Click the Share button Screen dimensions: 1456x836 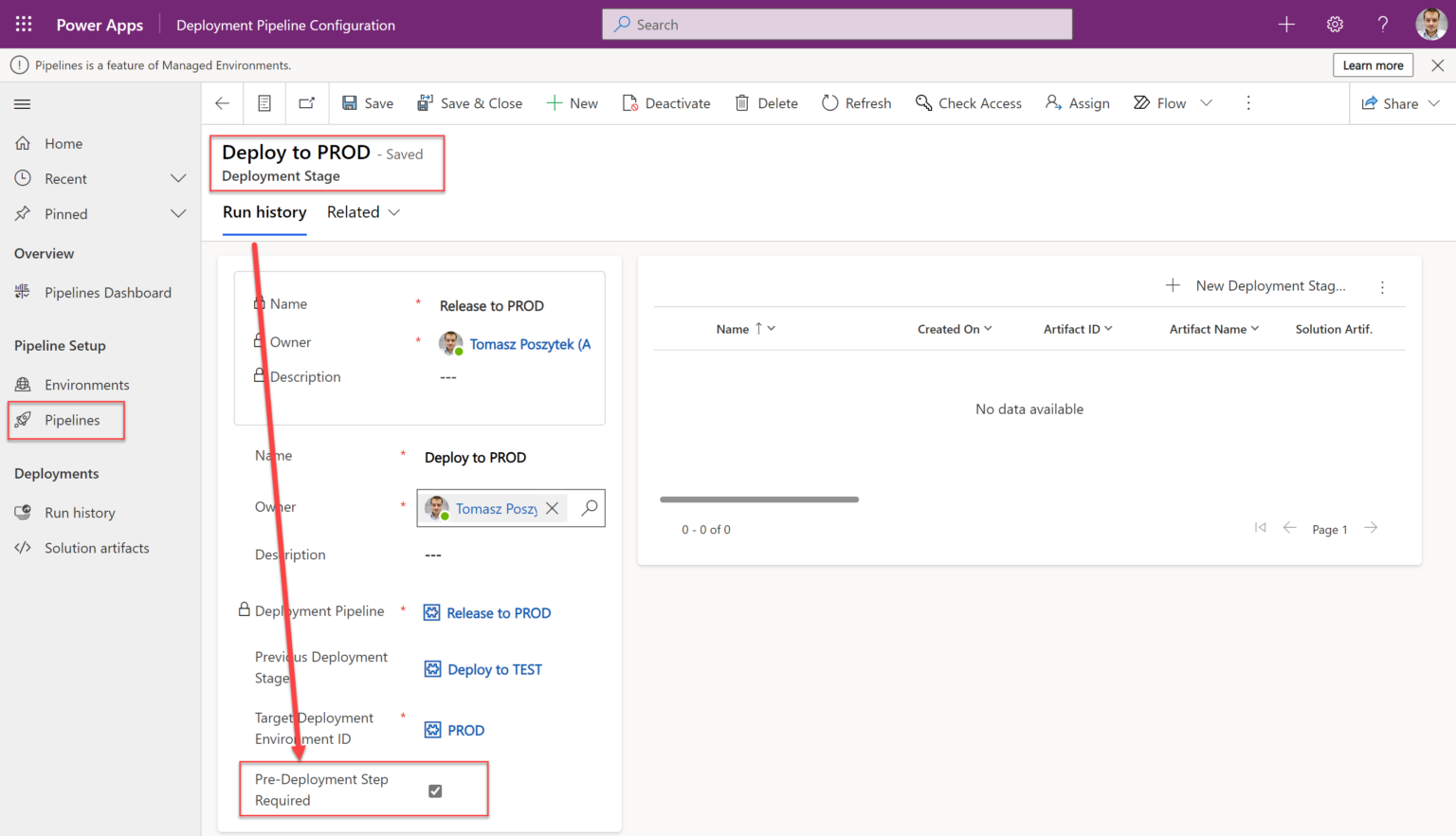[x=1390, y=103]
